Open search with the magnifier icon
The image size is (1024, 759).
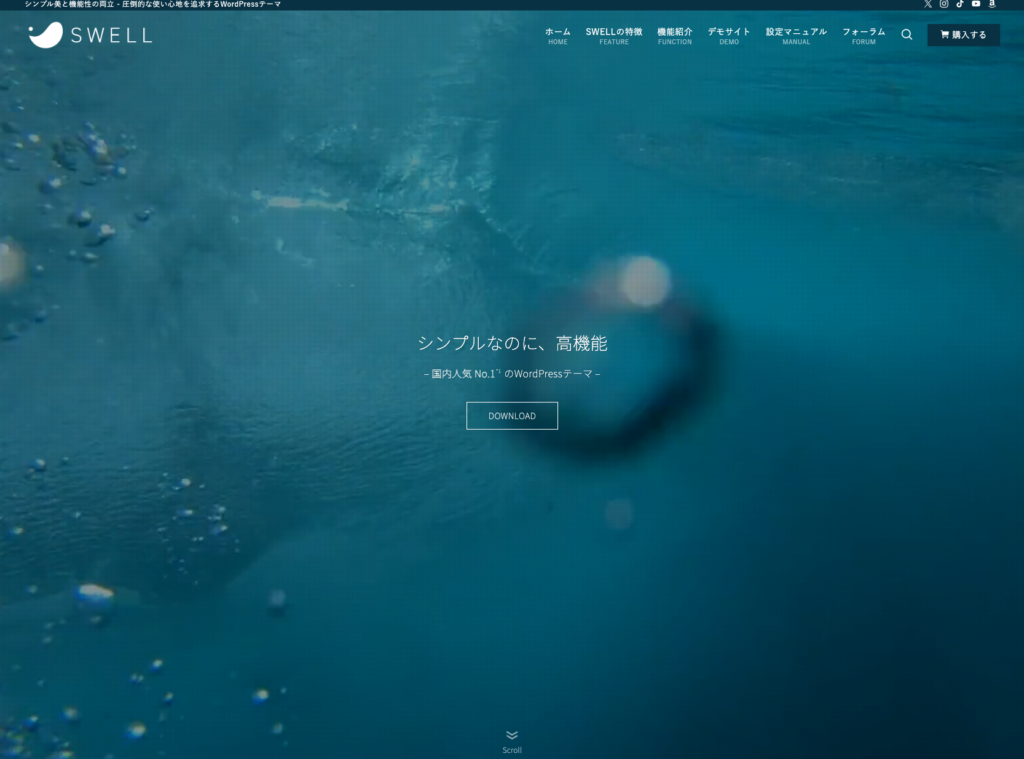[907, 35]
